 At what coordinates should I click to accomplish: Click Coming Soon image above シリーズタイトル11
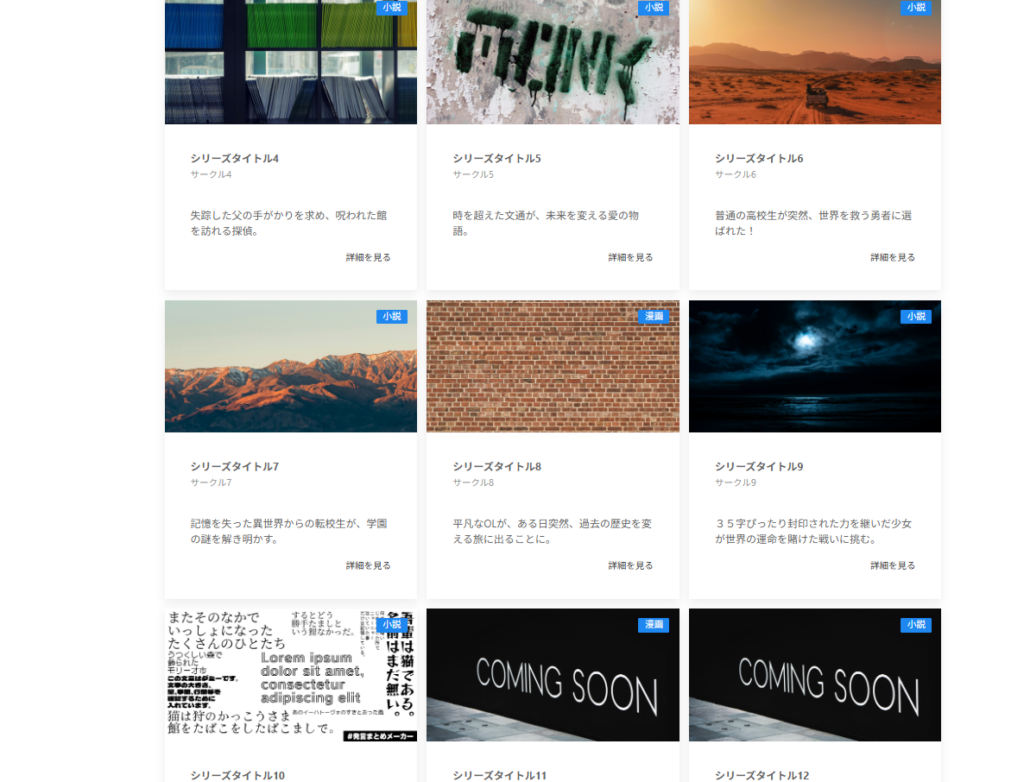coord(552,675)
